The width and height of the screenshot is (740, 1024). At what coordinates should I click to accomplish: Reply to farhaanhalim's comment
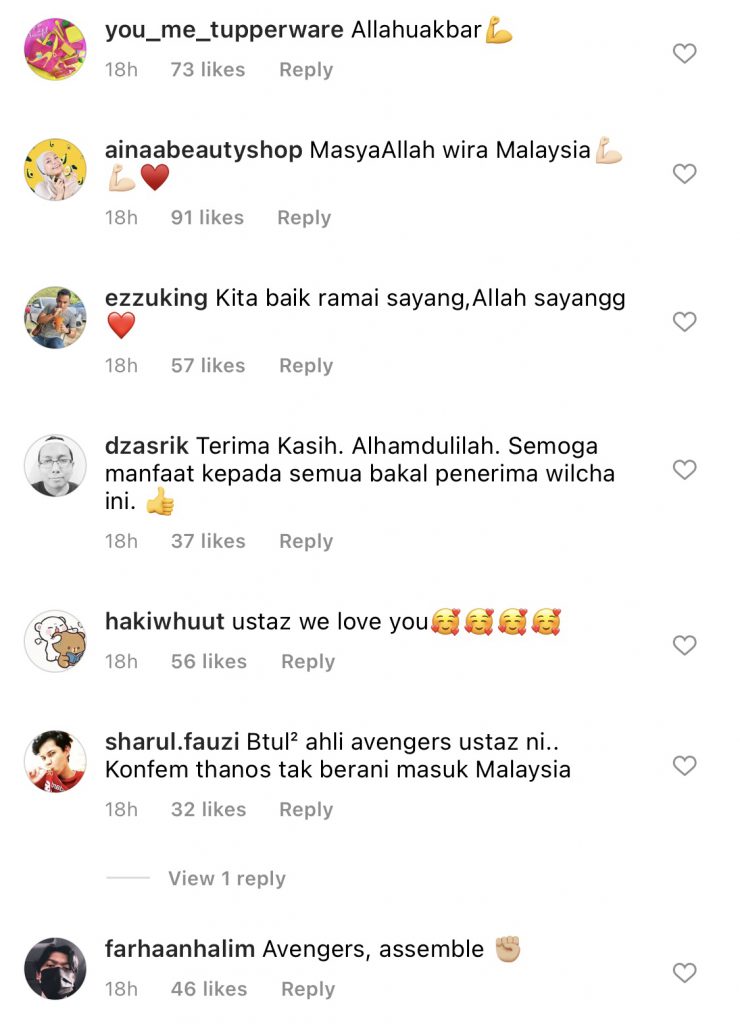click(x=308, y=989)
